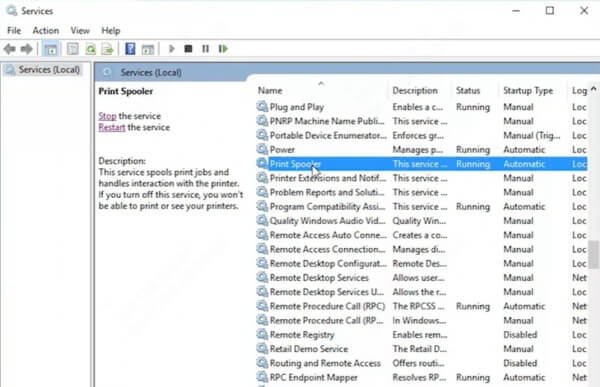The image size is (600, 387).
Task: Click the Export List toolbar icon
Action: pyautogui.click(x=108, y=49)
